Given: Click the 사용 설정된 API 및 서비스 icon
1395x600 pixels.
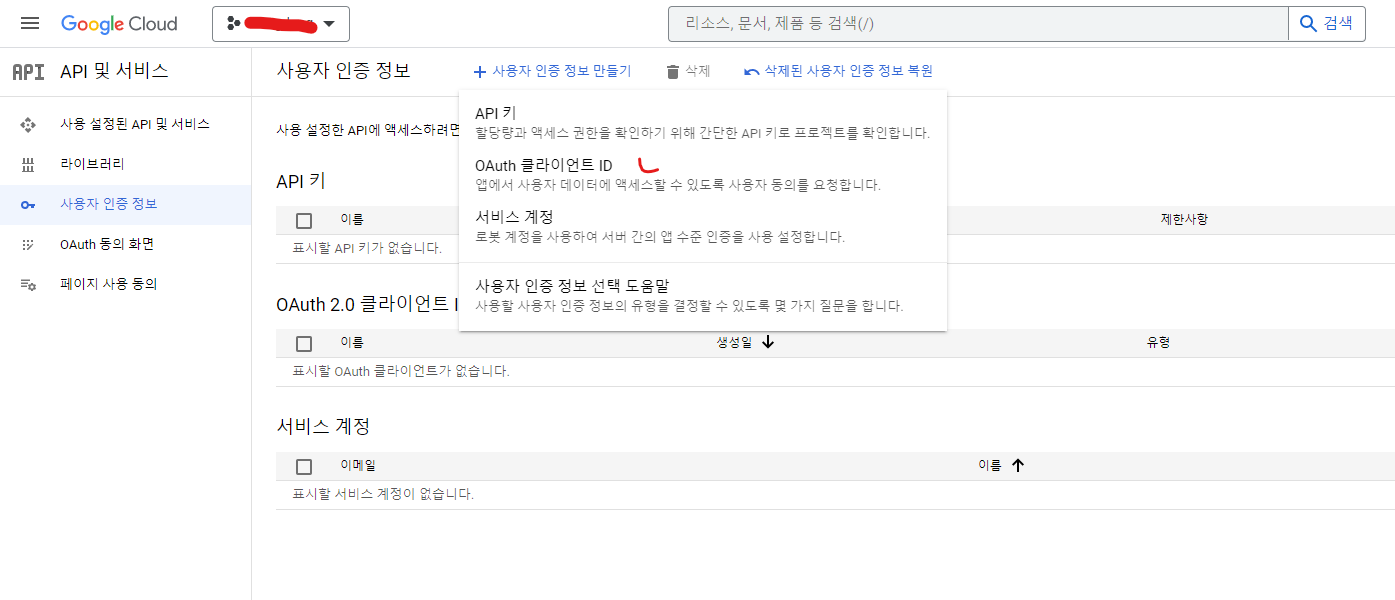Looking at the screenshot, I should [x=28, y=124].
